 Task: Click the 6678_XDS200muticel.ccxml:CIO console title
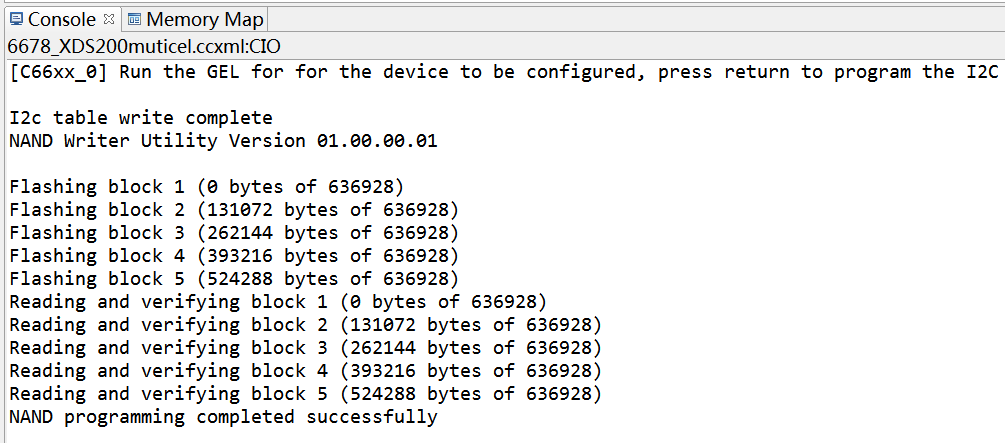point(144,47)
